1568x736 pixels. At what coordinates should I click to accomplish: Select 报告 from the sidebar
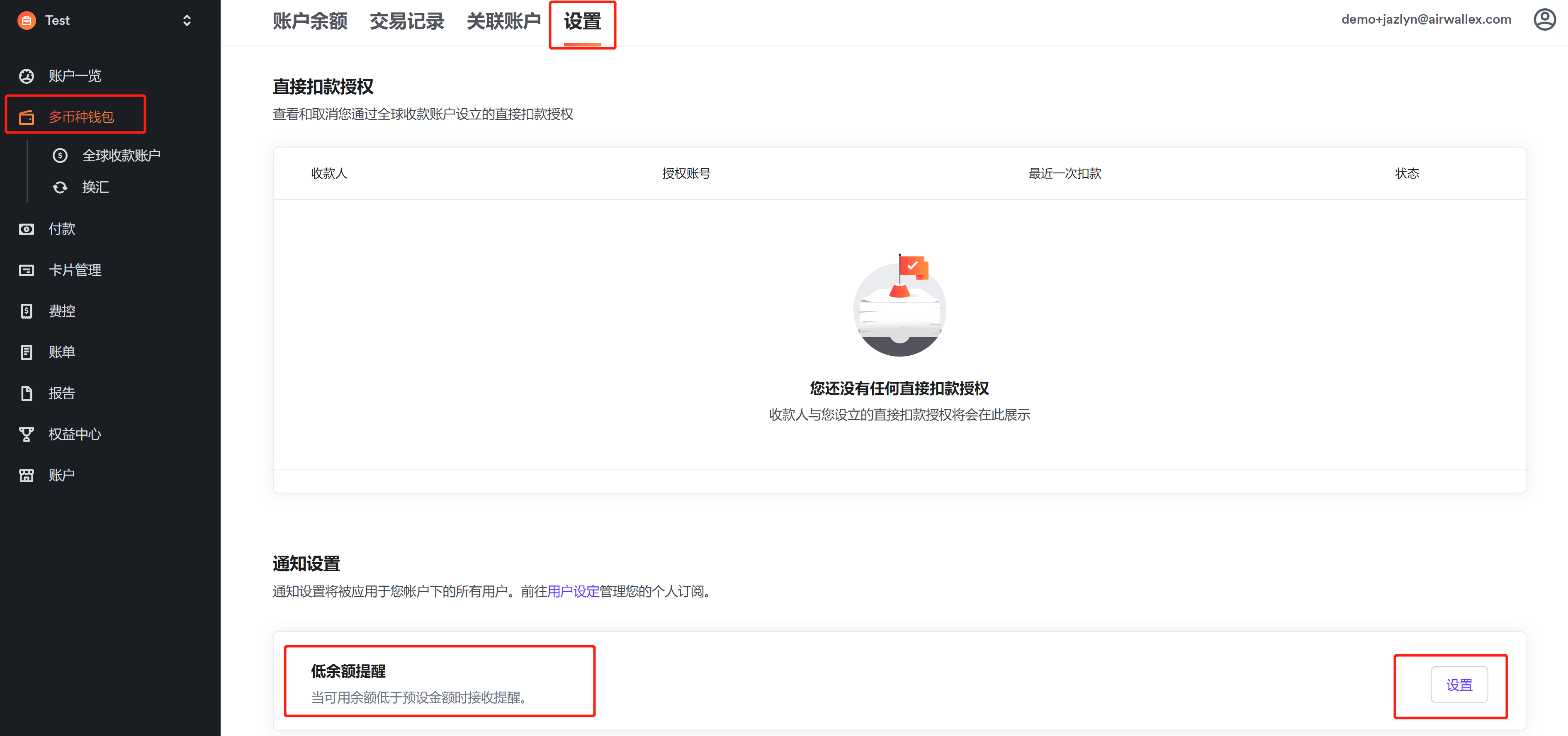[61, 393]
